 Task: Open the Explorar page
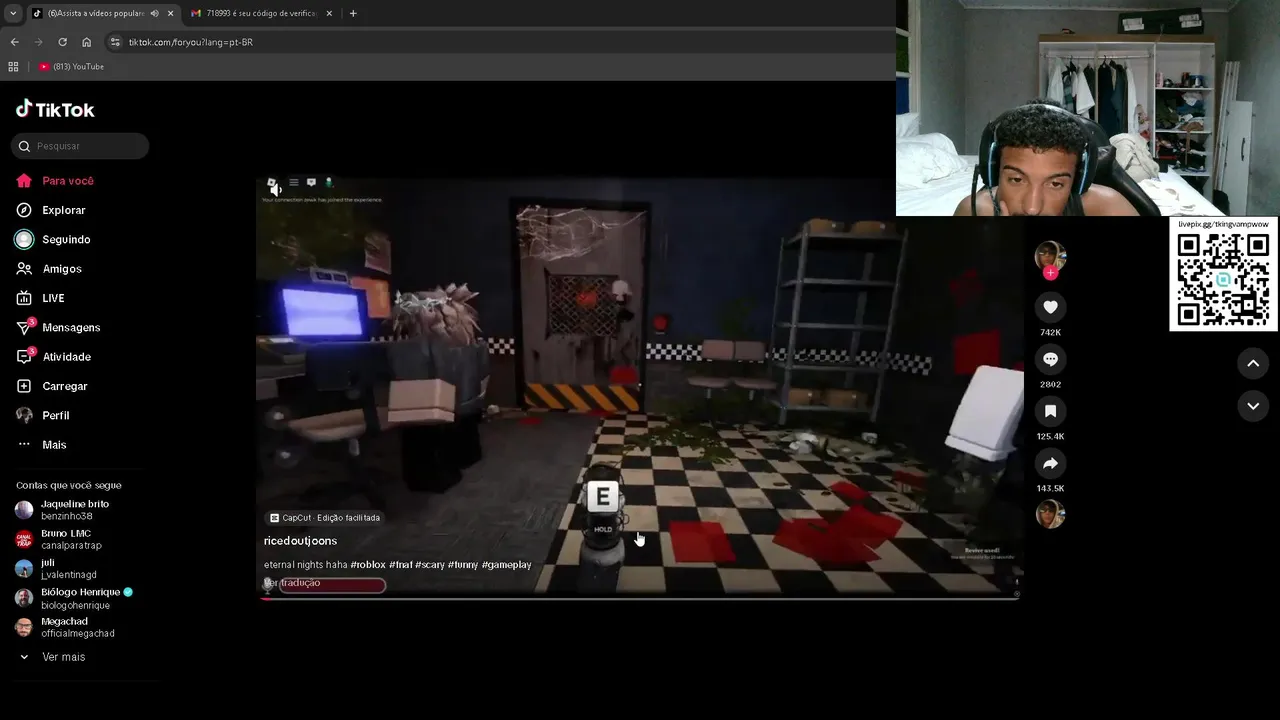click(51, 210)
